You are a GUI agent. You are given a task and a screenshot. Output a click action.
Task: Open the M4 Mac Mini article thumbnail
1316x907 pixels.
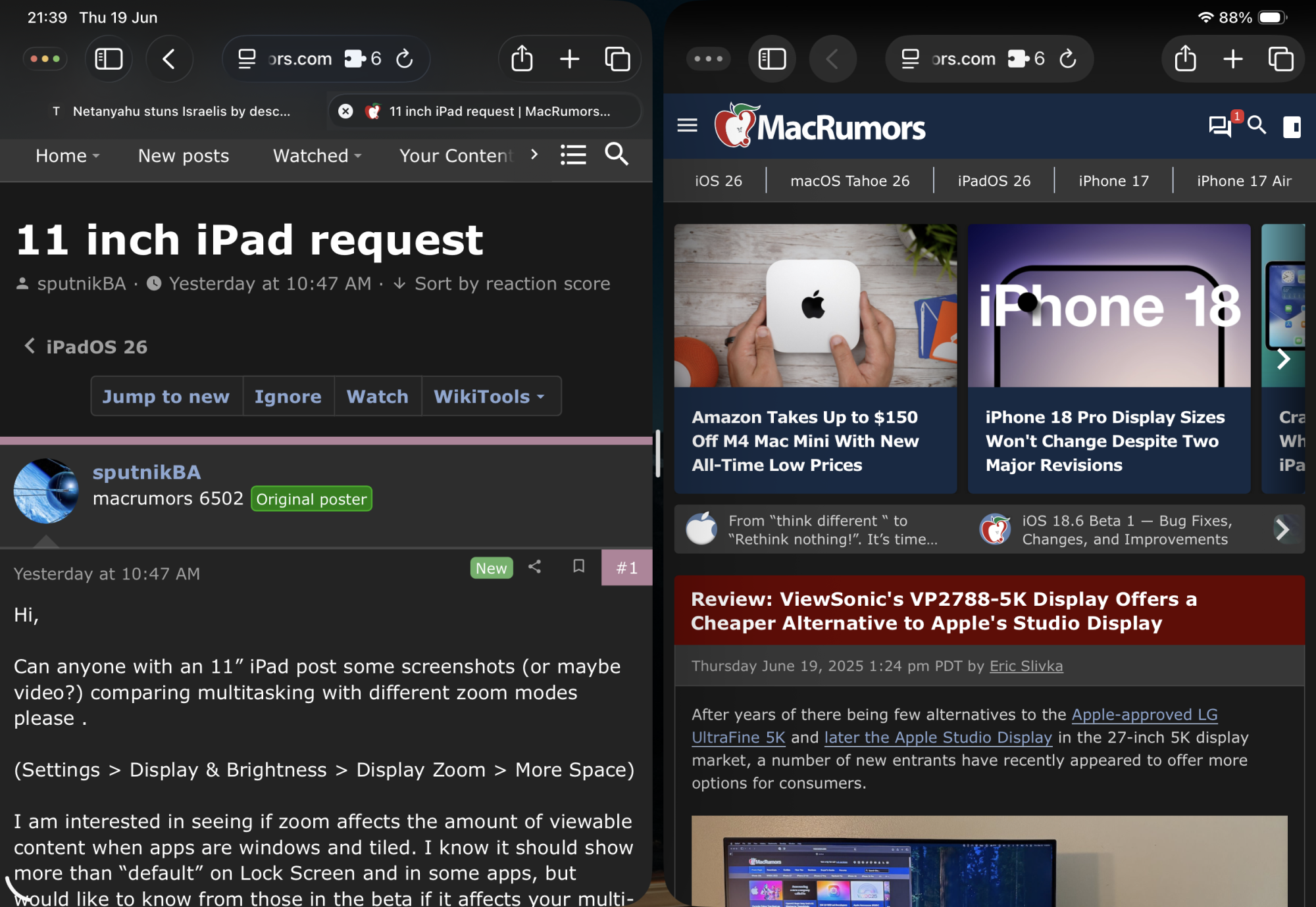(815, 306)
